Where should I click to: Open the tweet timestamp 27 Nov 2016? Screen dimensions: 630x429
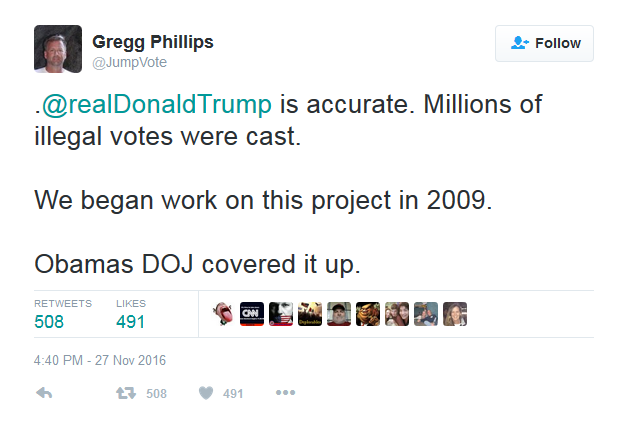(x=100, y=360)
